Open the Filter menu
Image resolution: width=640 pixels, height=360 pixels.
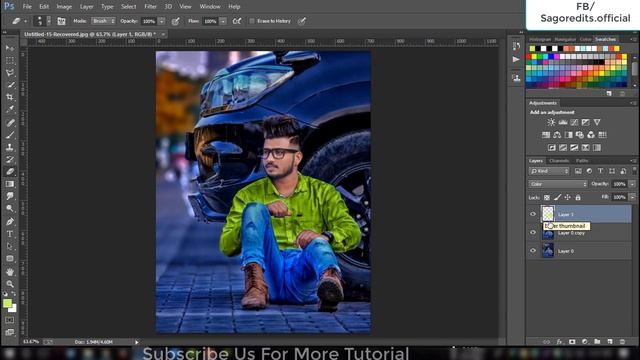coord(150,7)
